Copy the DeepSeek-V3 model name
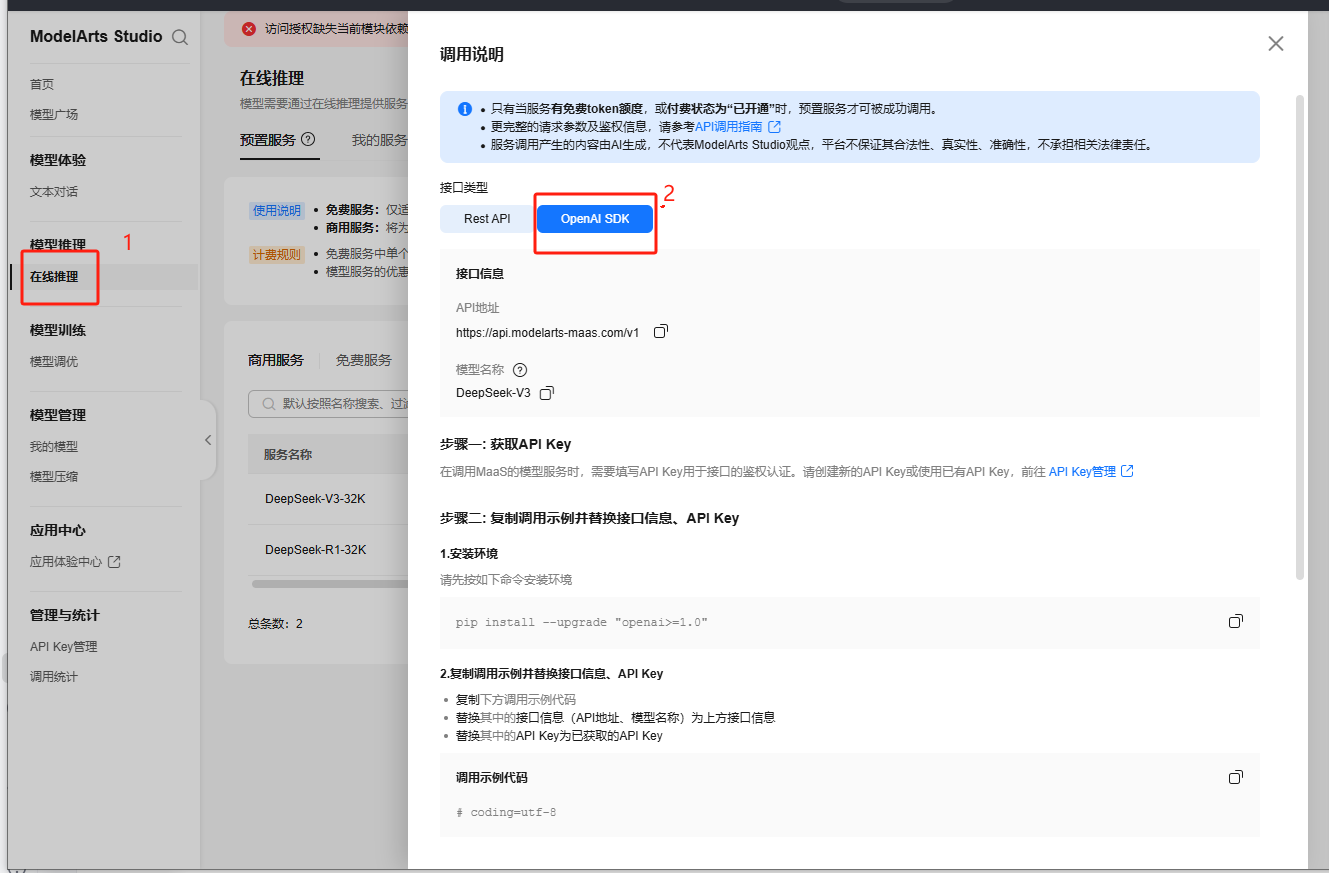The height and width of the screenshot is (873, 1329). 546,393
